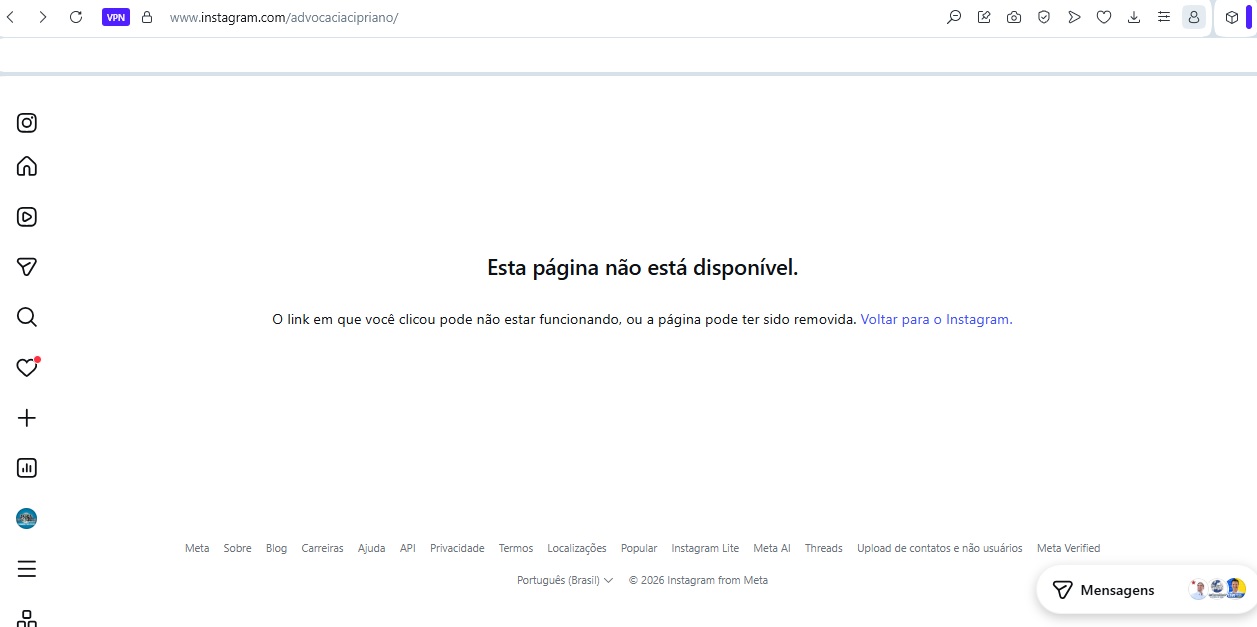Go back with browser back arrow
This screenshot has width=1257, height=627.
[x=11, y=17]
